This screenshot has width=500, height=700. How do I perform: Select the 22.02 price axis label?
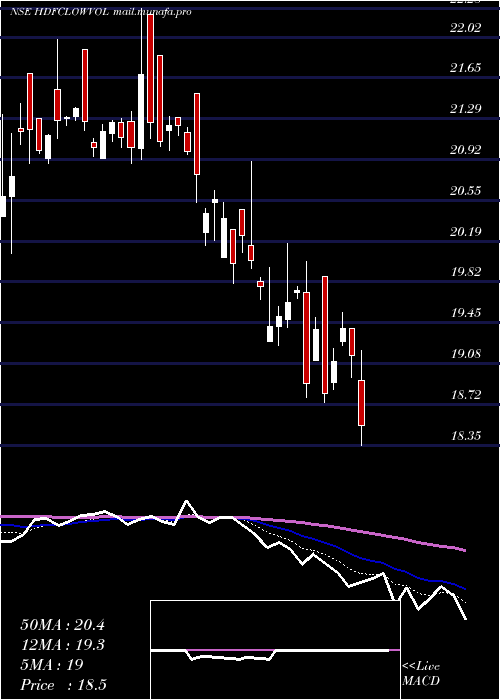coord(466,27)
